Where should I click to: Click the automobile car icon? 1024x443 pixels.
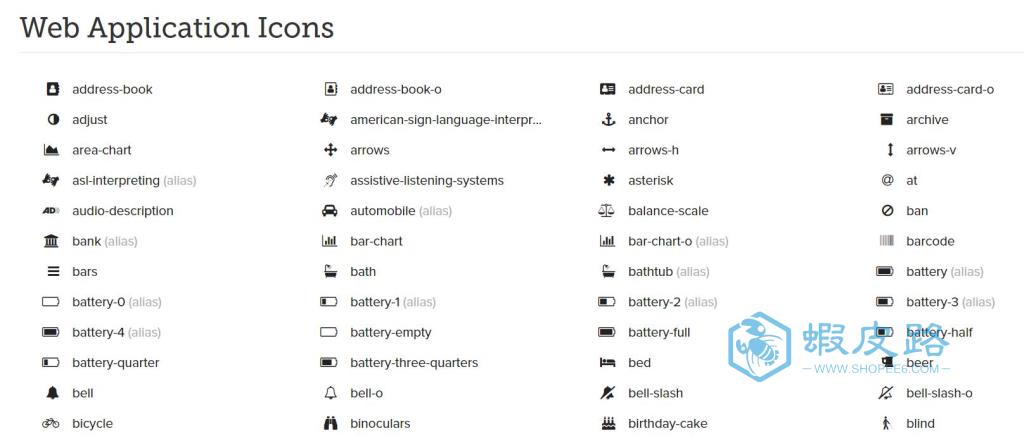pyautogui.click(x=330, y=211)
